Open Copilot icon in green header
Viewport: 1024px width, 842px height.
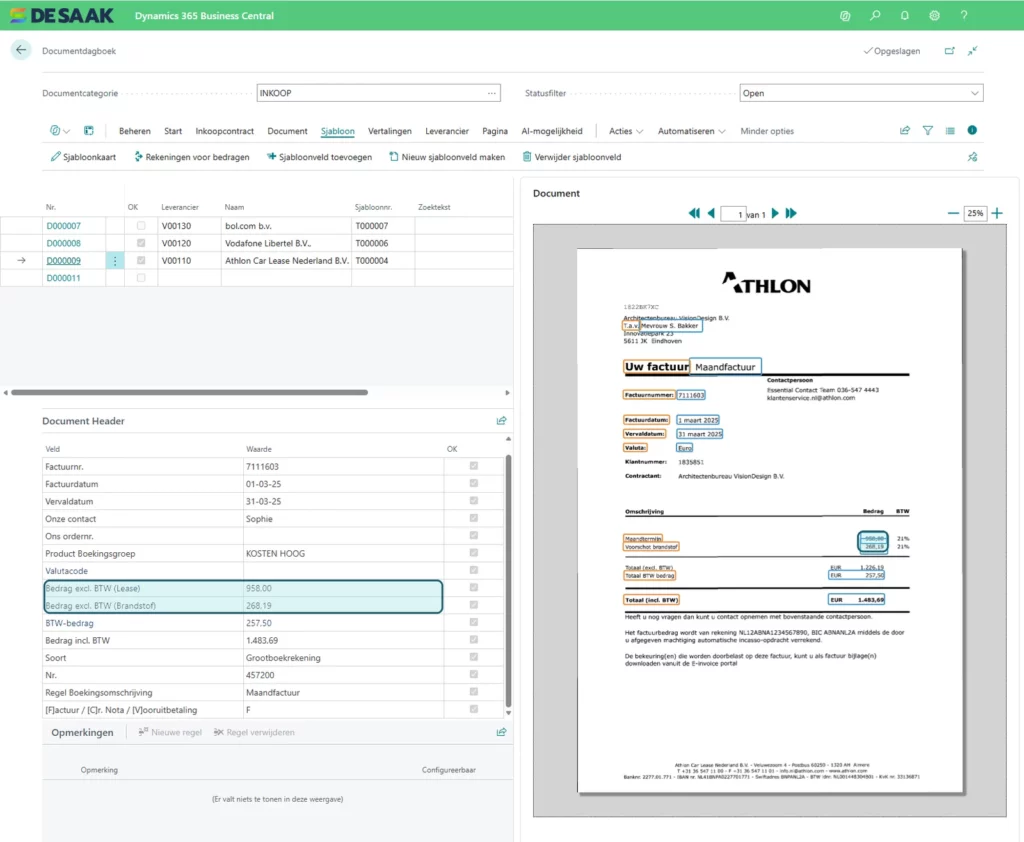[x=845, y=16]
